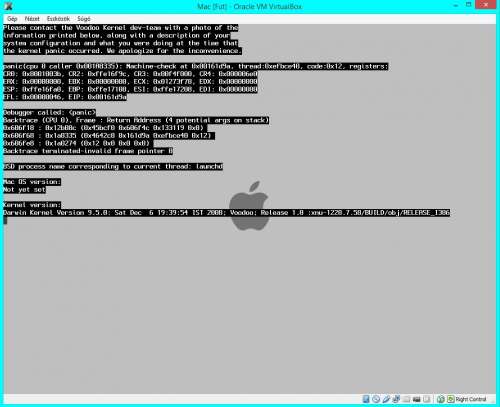Screen dimensions: 500x407
Task: Click the hard disk activity icon in status bar
Action: [366, 399]
